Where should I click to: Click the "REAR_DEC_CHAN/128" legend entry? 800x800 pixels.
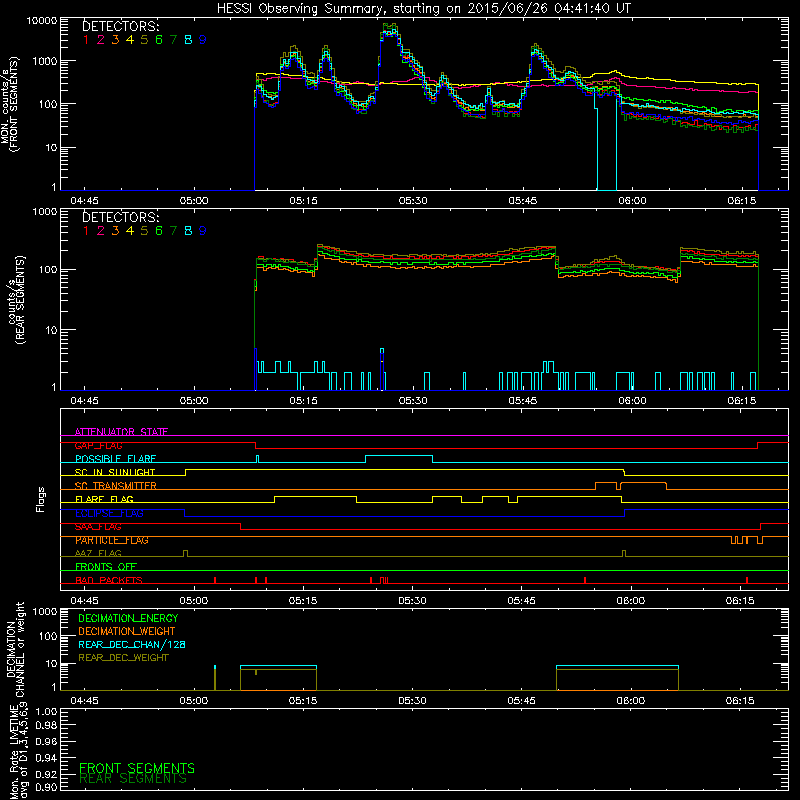132,644
